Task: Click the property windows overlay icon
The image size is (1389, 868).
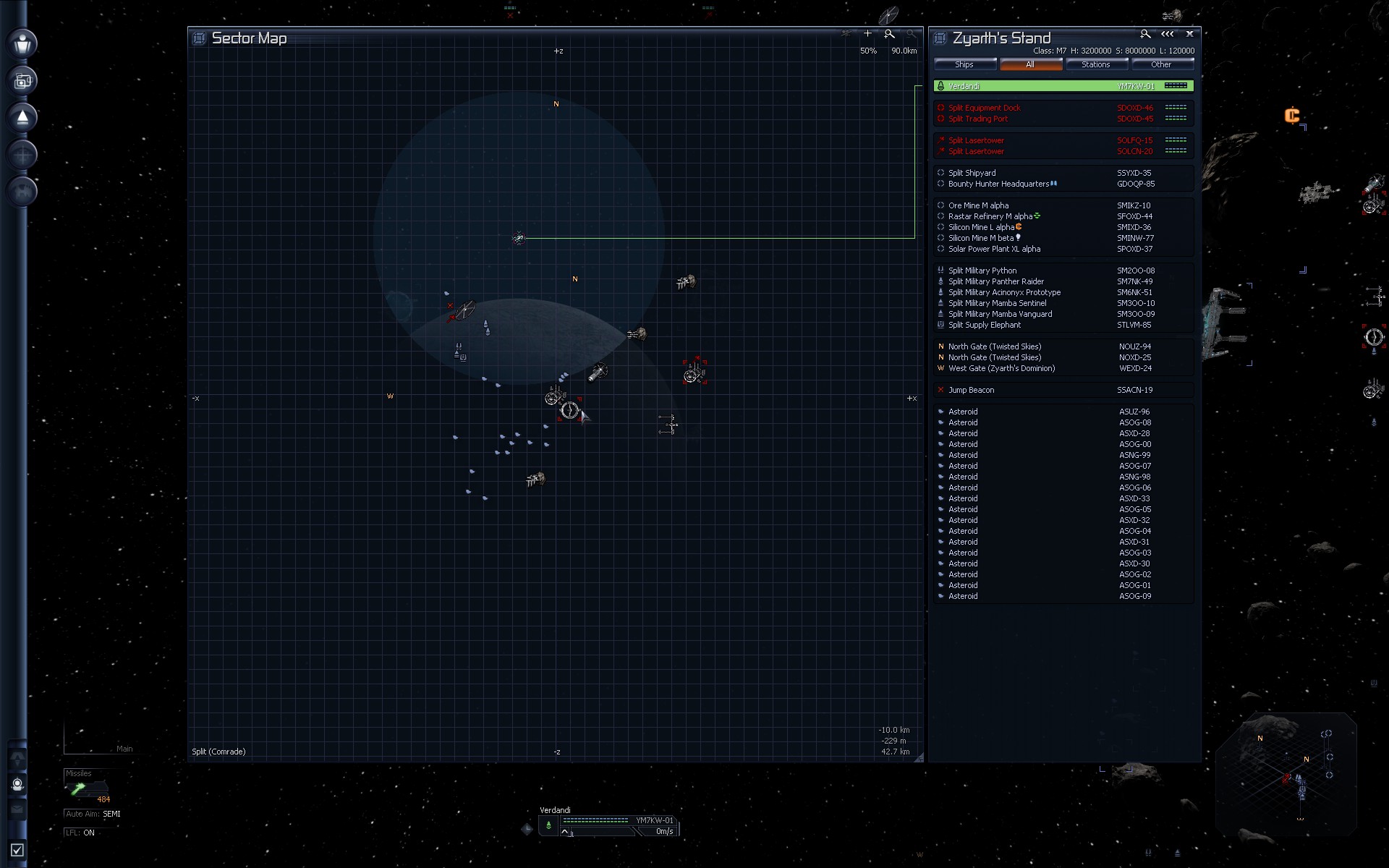Action: (x=22, y=80)
